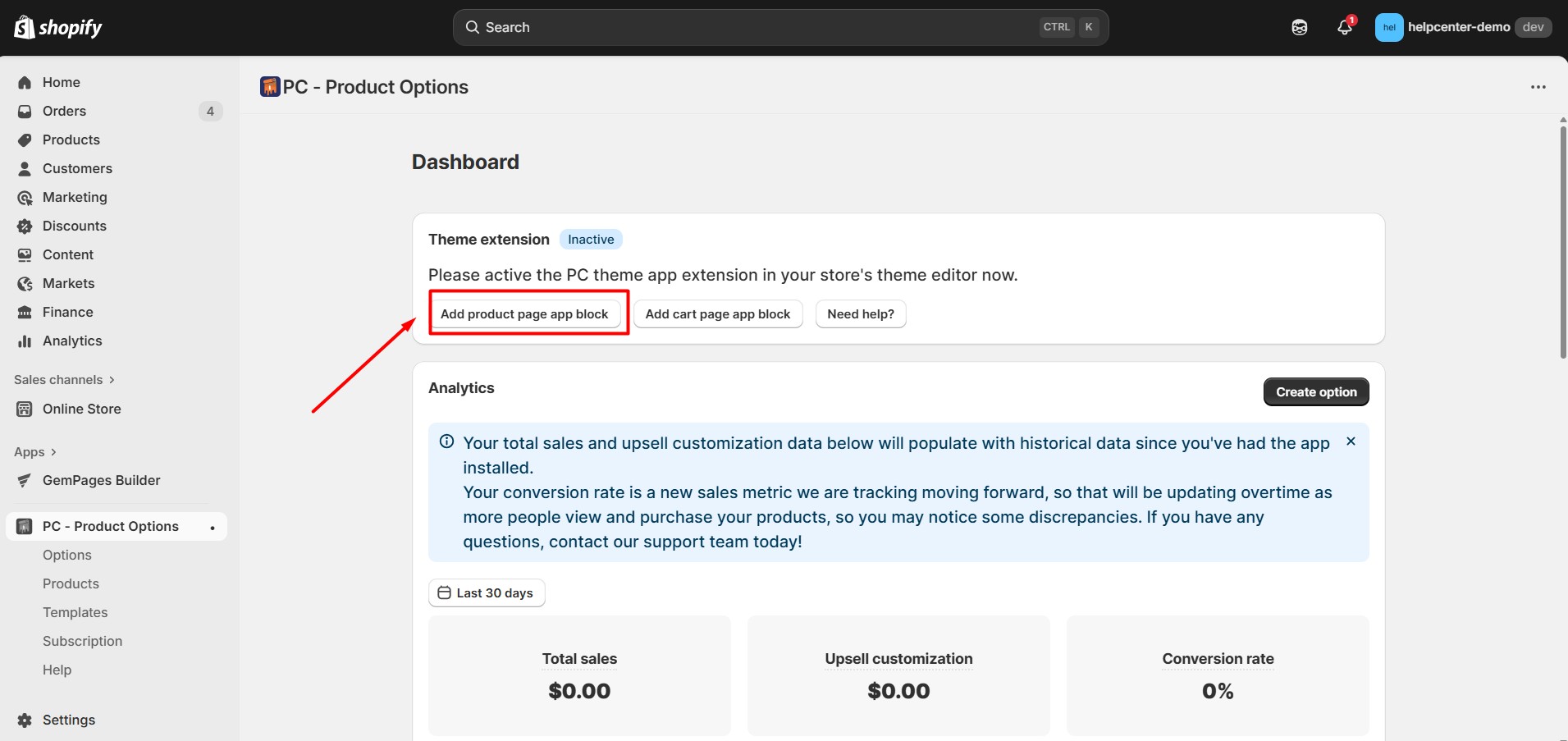Click the Settings gear icon
This screenshot has width=1568, height=741.
pyautogui.click(x=25, y=720)
